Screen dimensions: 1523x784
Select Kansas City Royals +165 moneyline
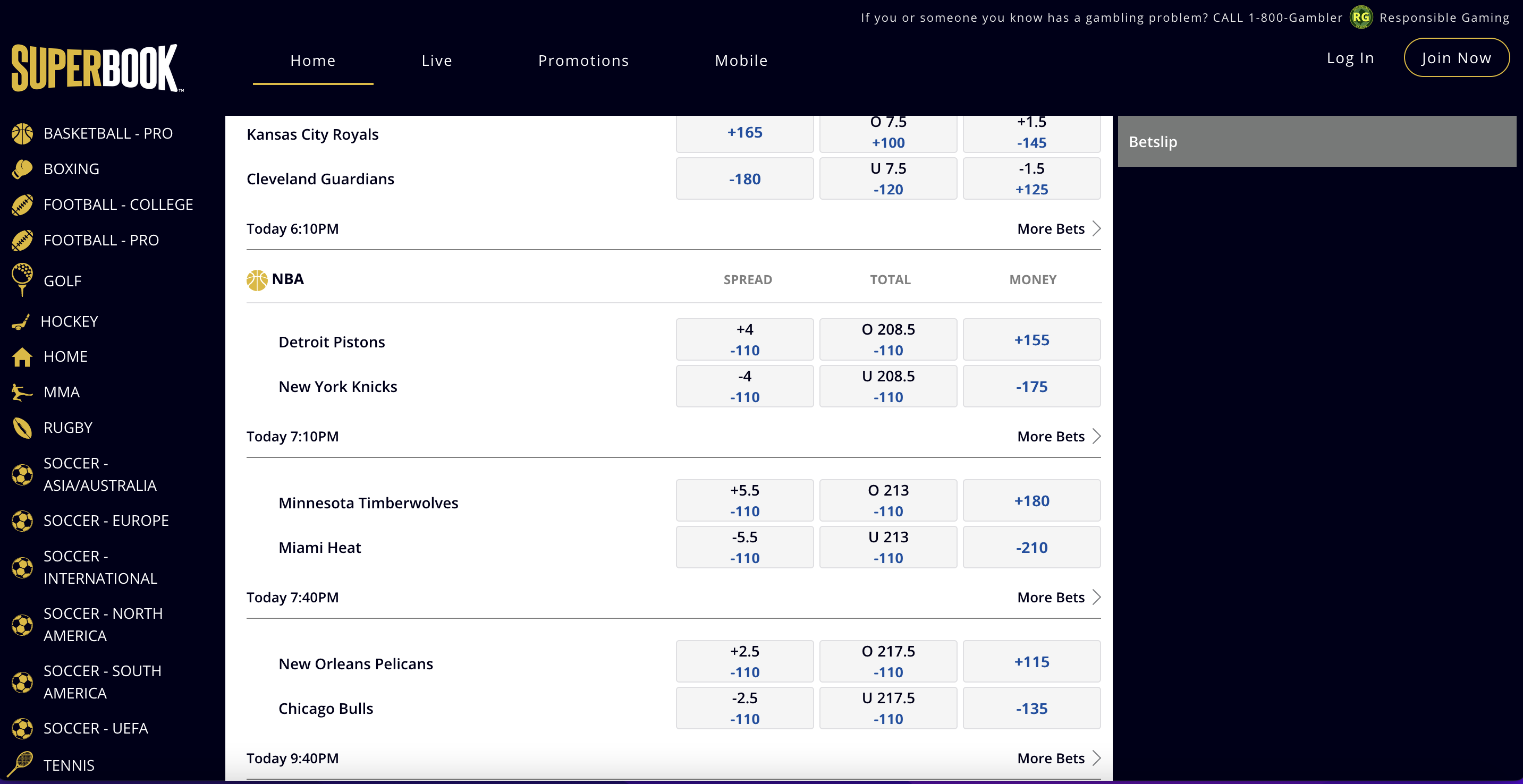(745, 133)
